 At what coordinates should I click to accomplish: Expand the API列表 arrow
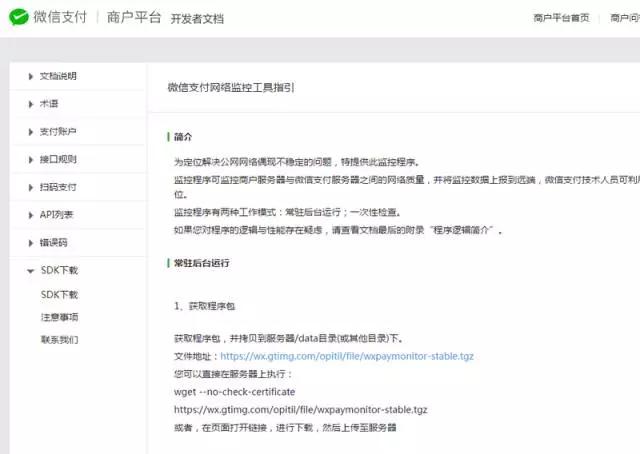coord(31,215)
